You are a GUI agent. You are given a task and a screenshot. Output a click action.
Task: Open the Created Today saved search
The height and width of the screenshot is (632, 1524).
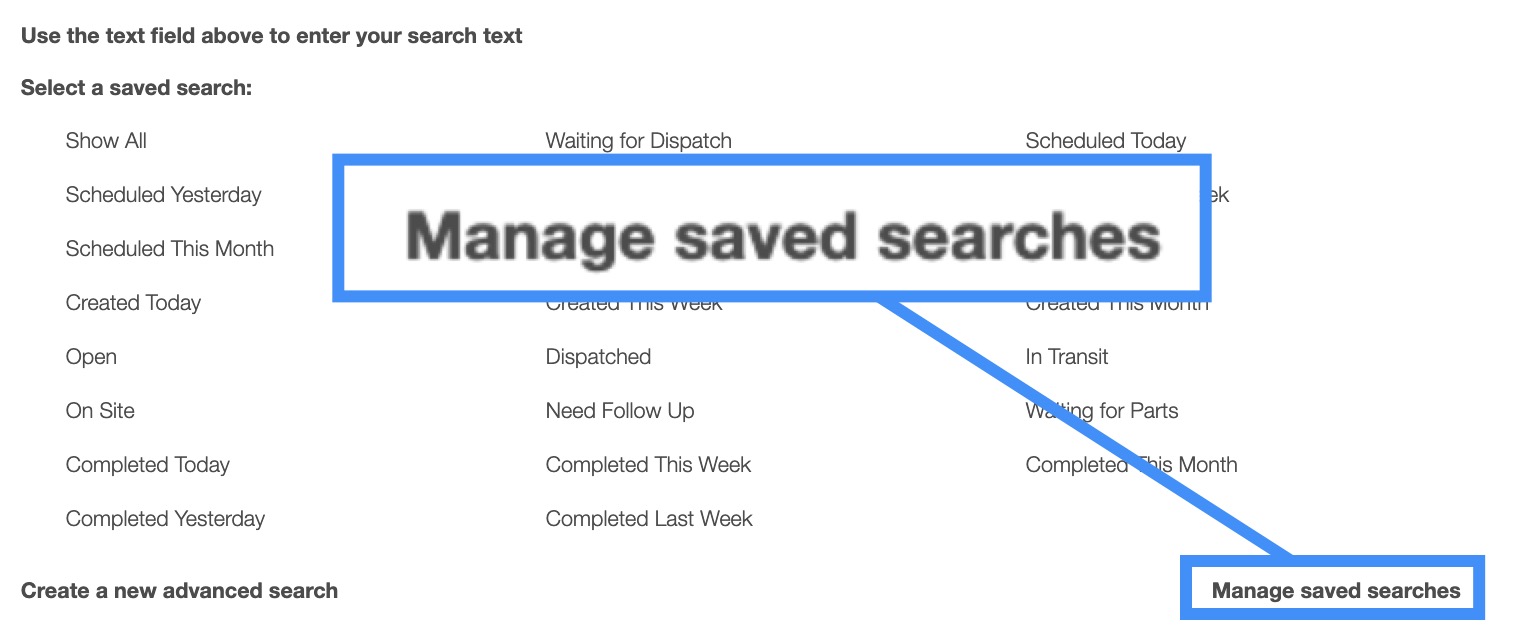coord(133,303)
